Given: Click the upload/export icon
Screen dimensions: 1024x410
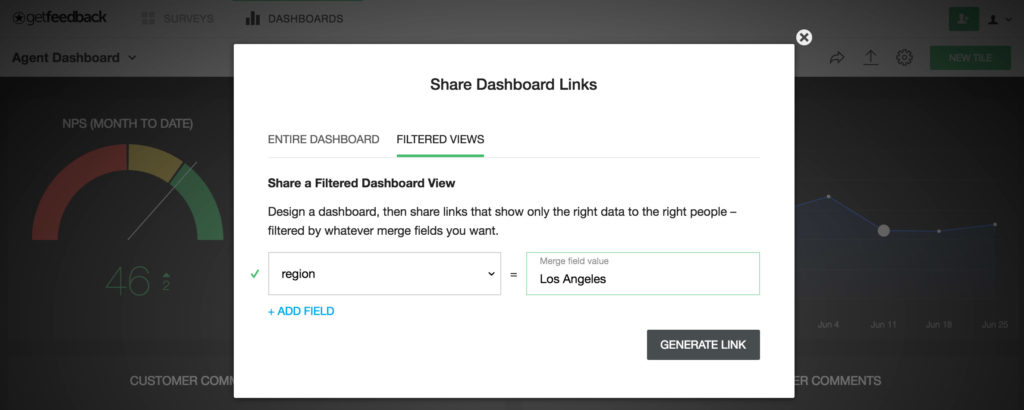Looking at the screenshot, I should pyautogui.click(x=870, y=58).
